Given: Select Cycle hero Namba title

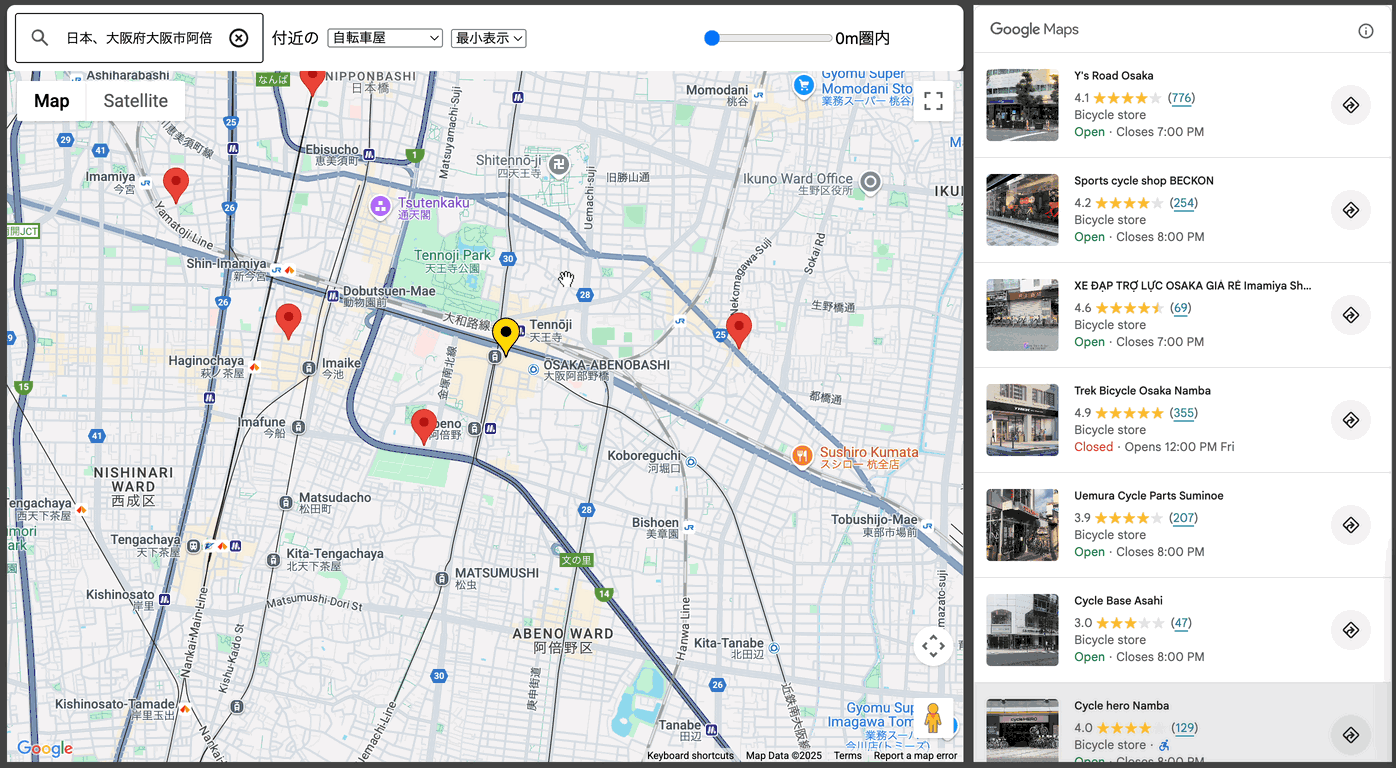Looking at the screenshot, I should (1121, 706).
